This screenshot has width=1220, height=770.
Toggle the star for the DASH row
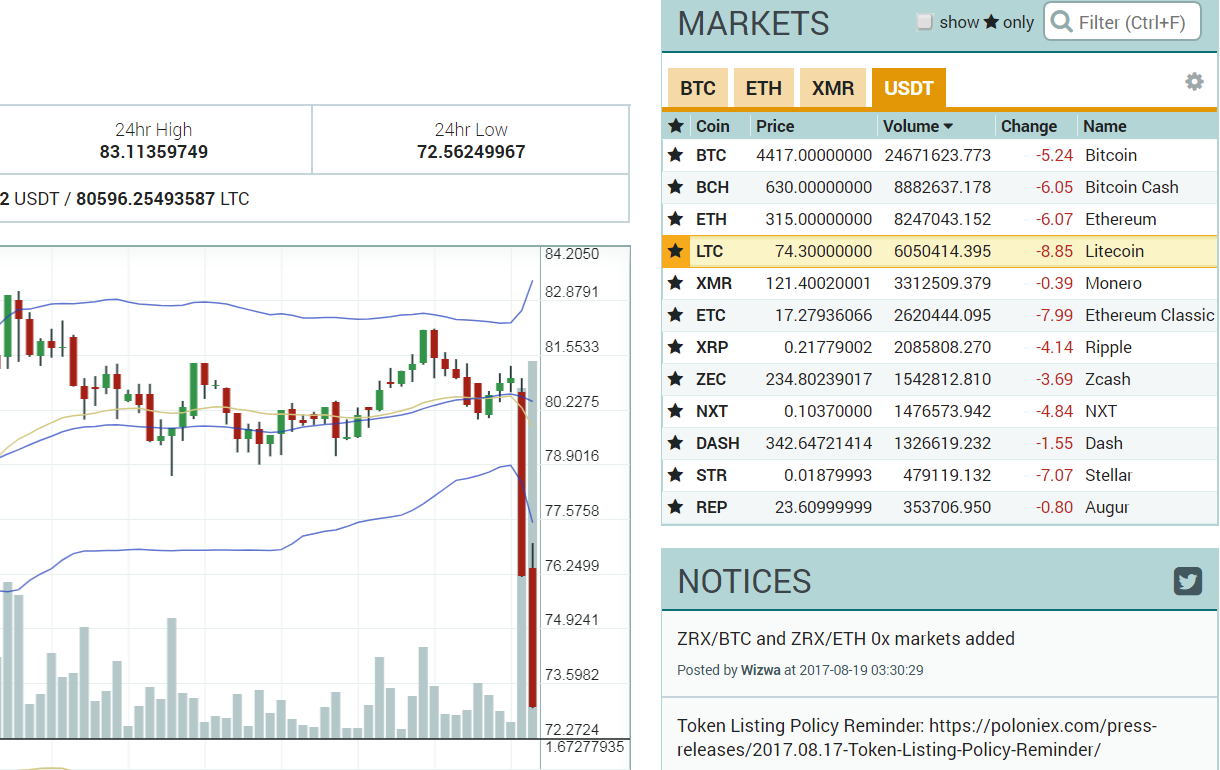[676, 443]
